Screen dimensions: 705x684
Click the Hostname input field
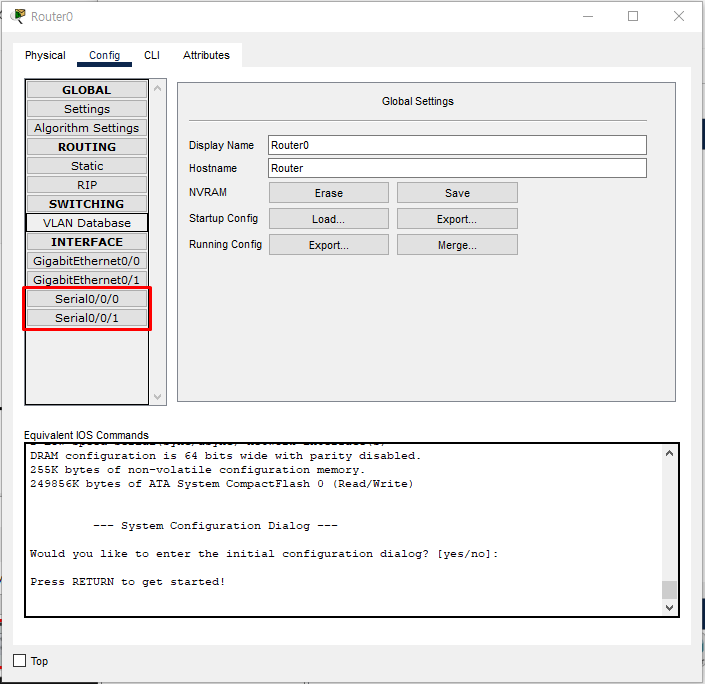tap(457, 168)
